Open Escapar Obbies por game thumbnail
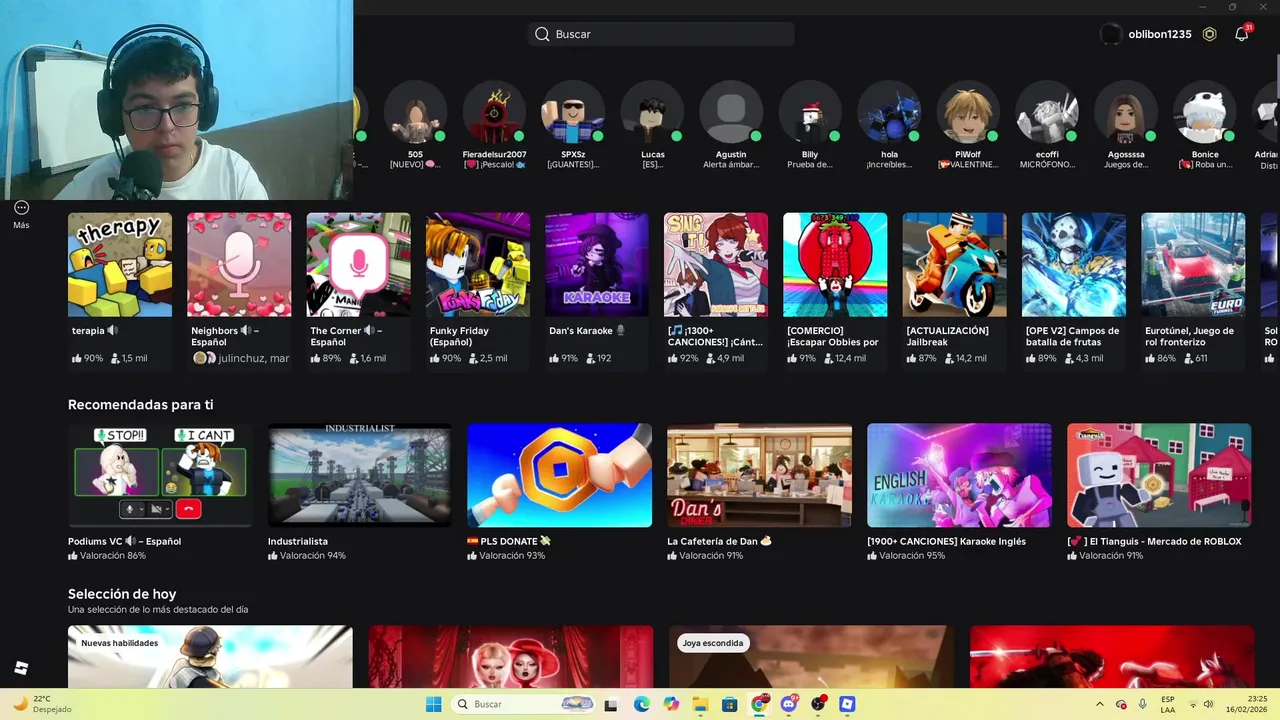The width and height of the screenshot is (1280, 720). 835,265
